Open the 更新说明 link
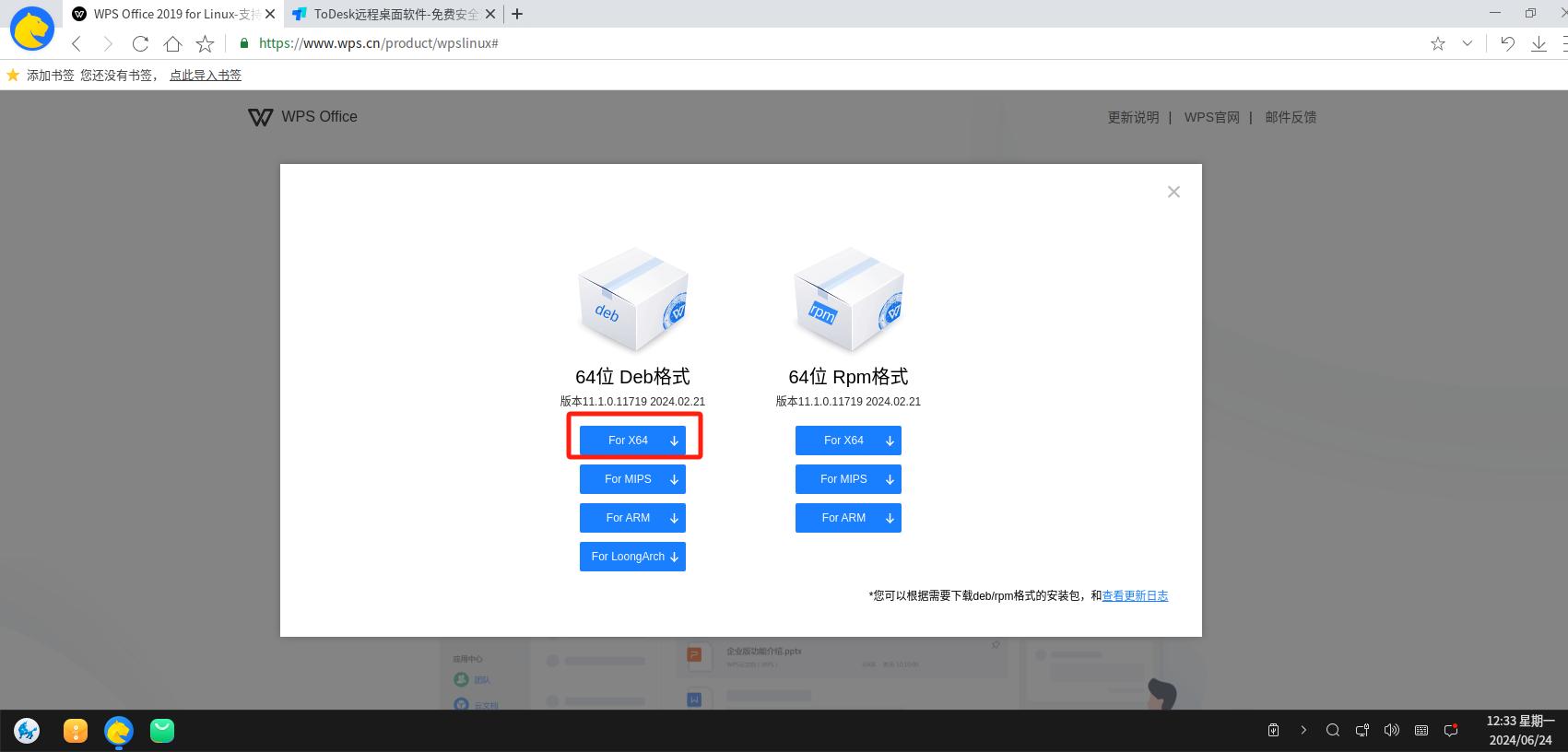Image resolution: width=1568 pixels, height=752 pixels. [x=1133, y=117]
